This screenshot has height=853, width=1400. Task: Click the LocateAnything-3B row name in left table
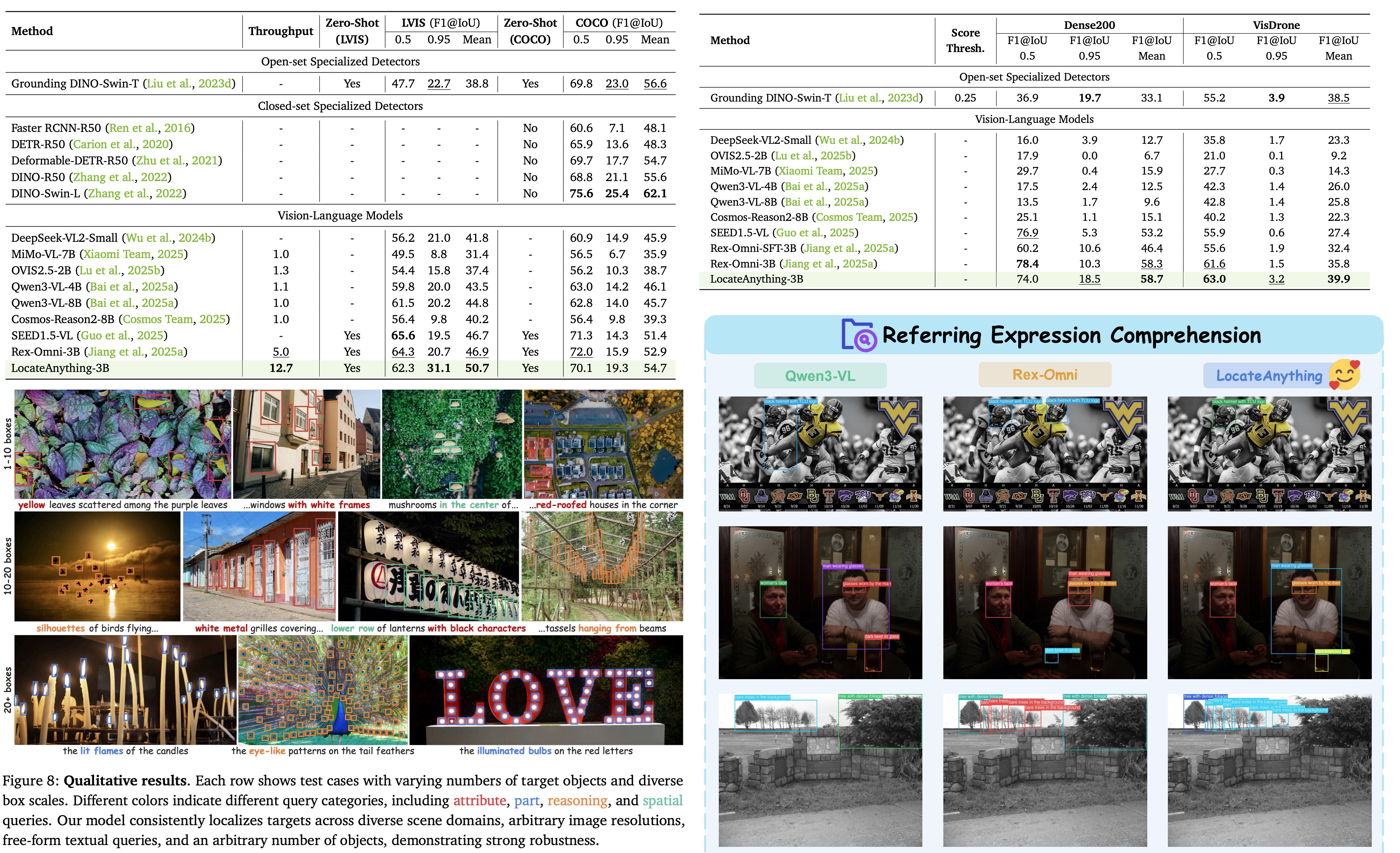click(x=60, y=368)
